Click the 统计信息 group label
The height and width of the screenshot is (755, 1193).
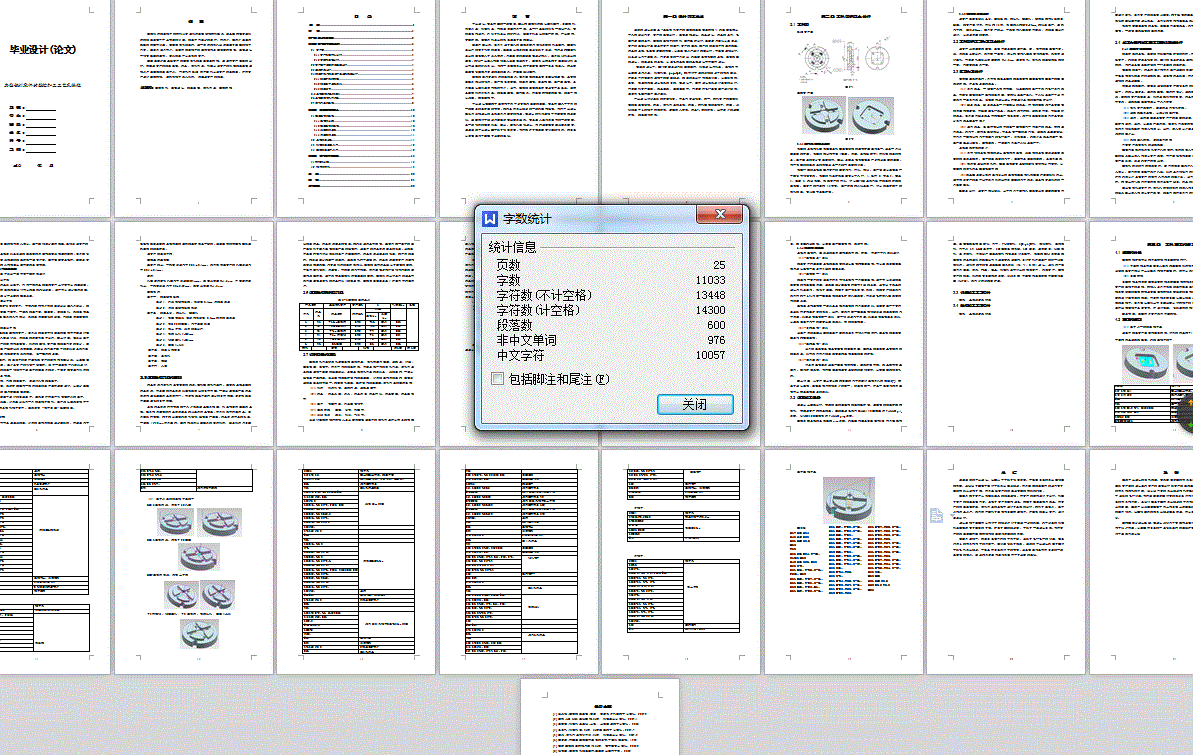(512, 247)
